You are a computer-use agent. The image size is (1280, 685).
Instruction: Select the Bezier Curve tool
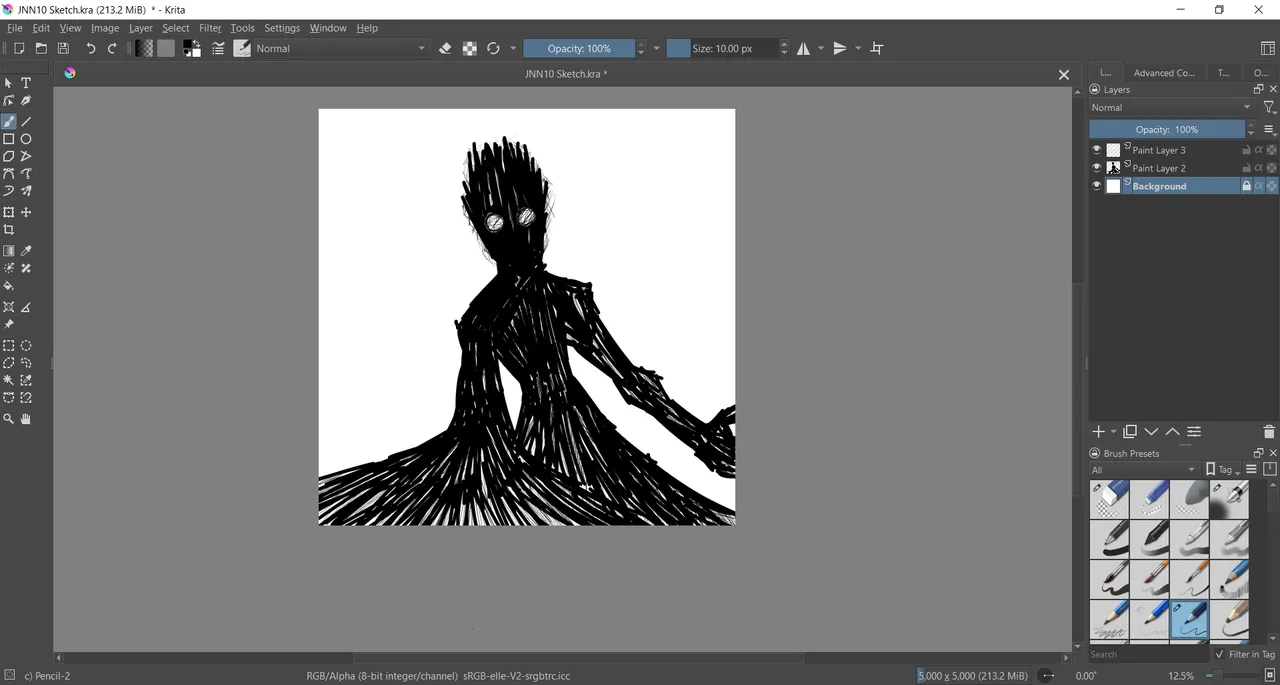click(x=9, y=174)
